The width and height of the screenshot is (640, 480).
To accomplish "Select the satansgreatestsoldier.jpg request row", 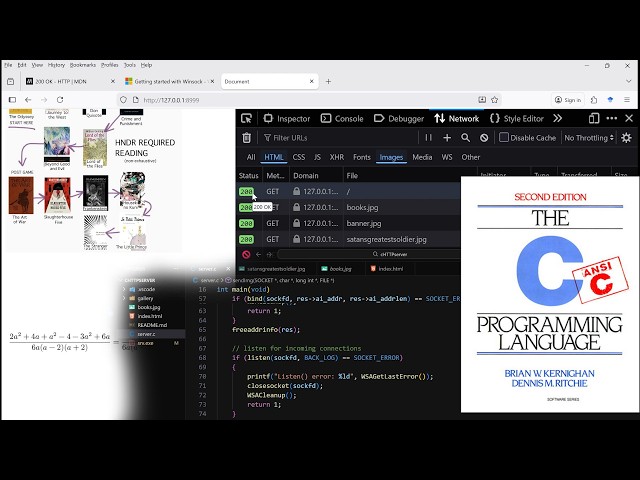I will (x=348, y=239).
